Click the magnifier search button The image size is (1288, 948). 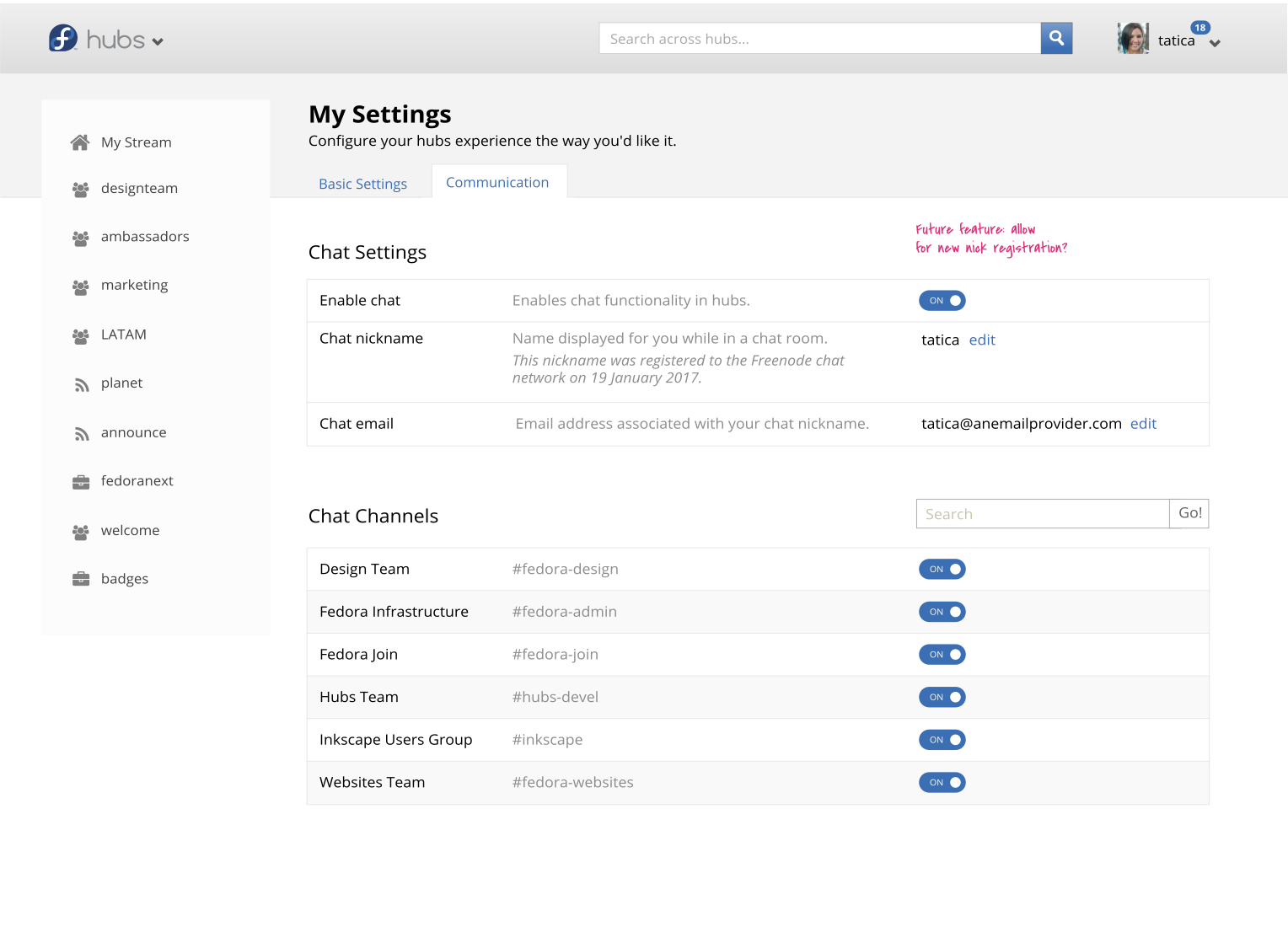pos(1056,38)
